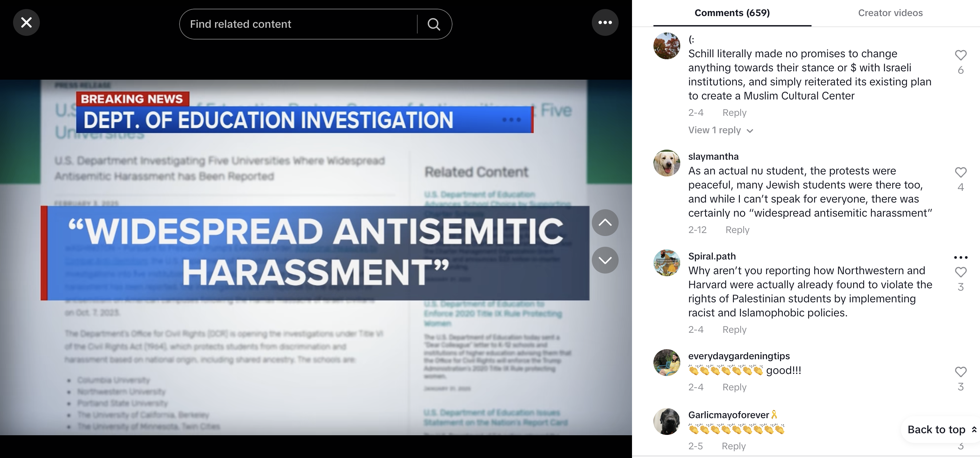Like slaymantha's comment with heart

[x=960, y=172]
